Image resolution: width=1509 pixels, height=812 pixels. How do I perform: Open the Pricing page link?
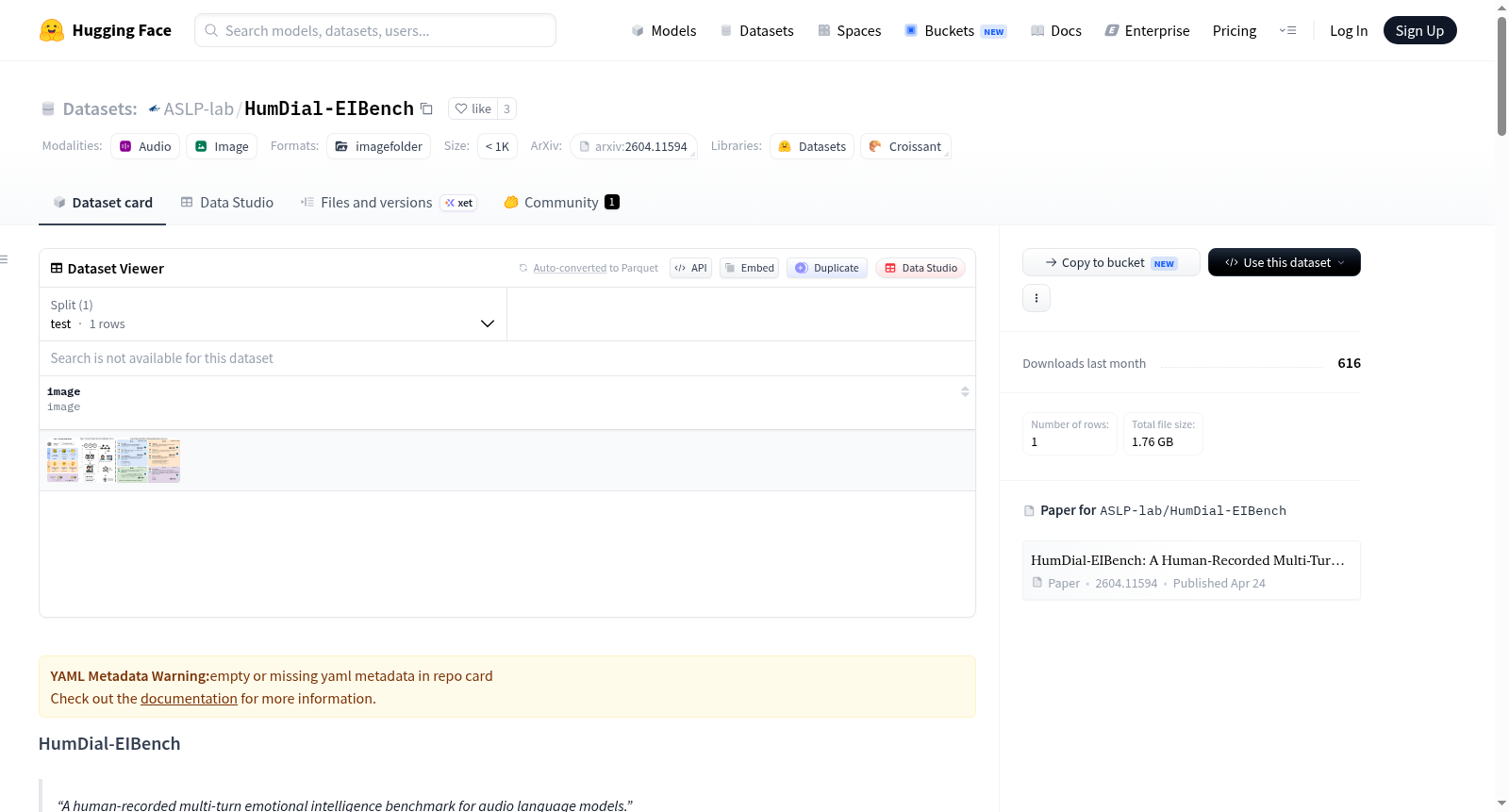(1235, 30)
